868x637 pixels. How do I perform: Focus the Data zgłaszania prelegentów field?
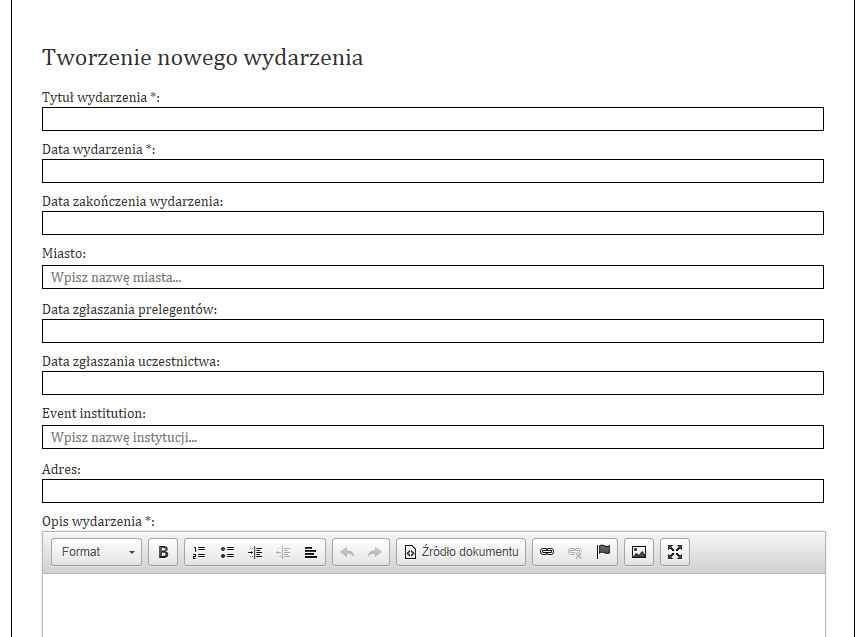pyautogui.click(x=432, y=331)
